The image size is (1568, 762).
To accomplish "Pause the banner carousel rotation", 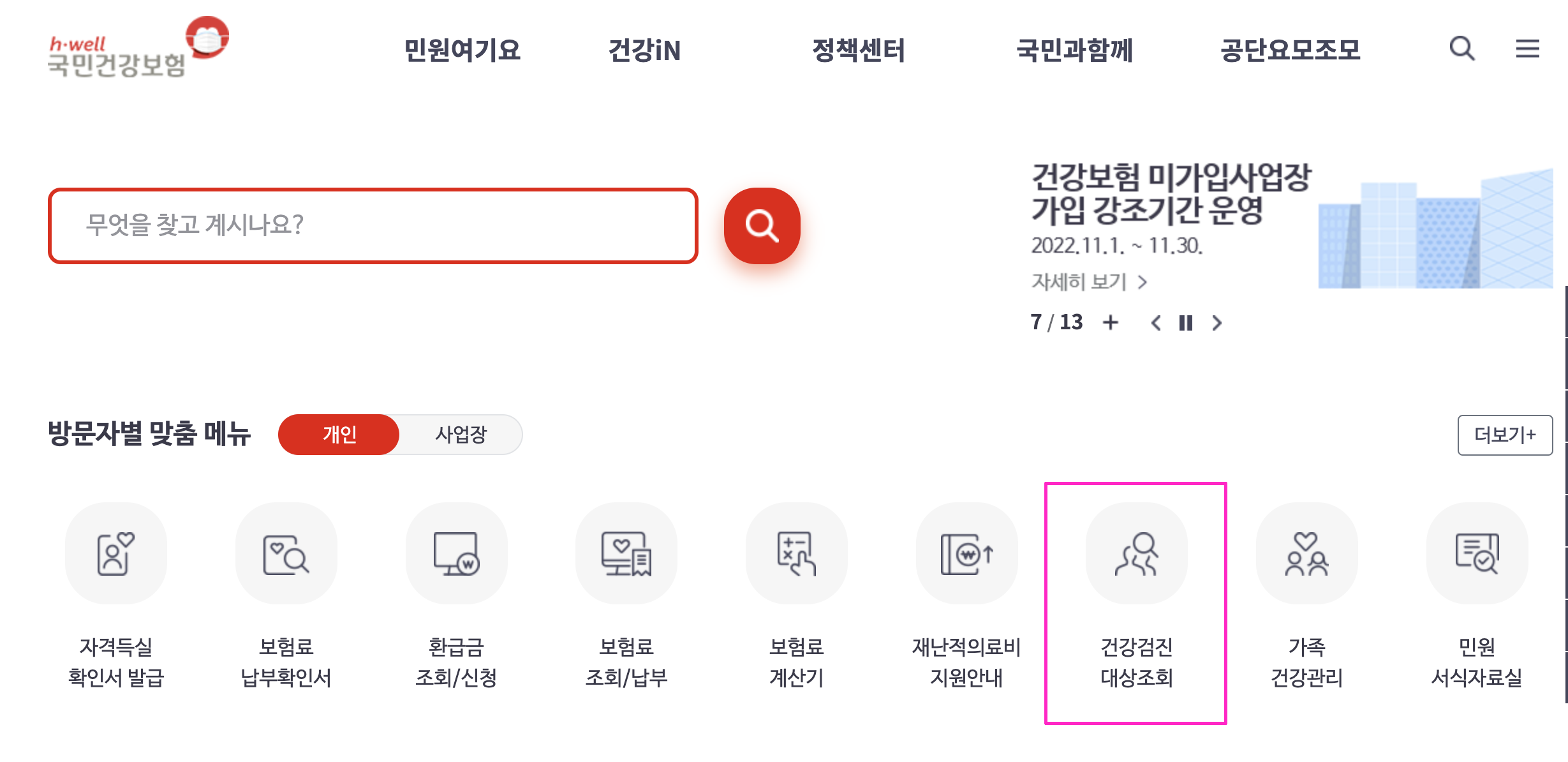I will tap(1186, 324).
